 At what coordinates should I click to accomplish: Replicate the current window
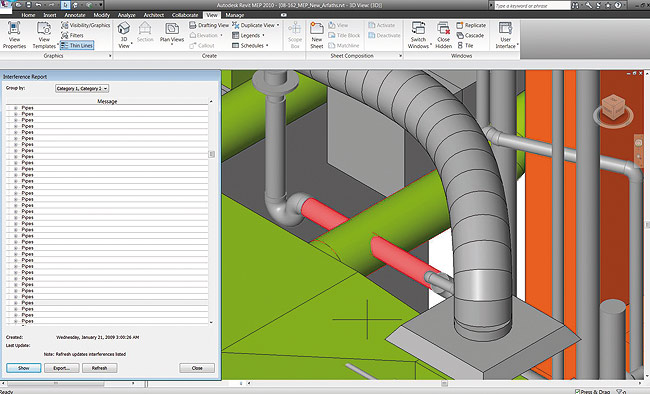(x=471, y=25)
